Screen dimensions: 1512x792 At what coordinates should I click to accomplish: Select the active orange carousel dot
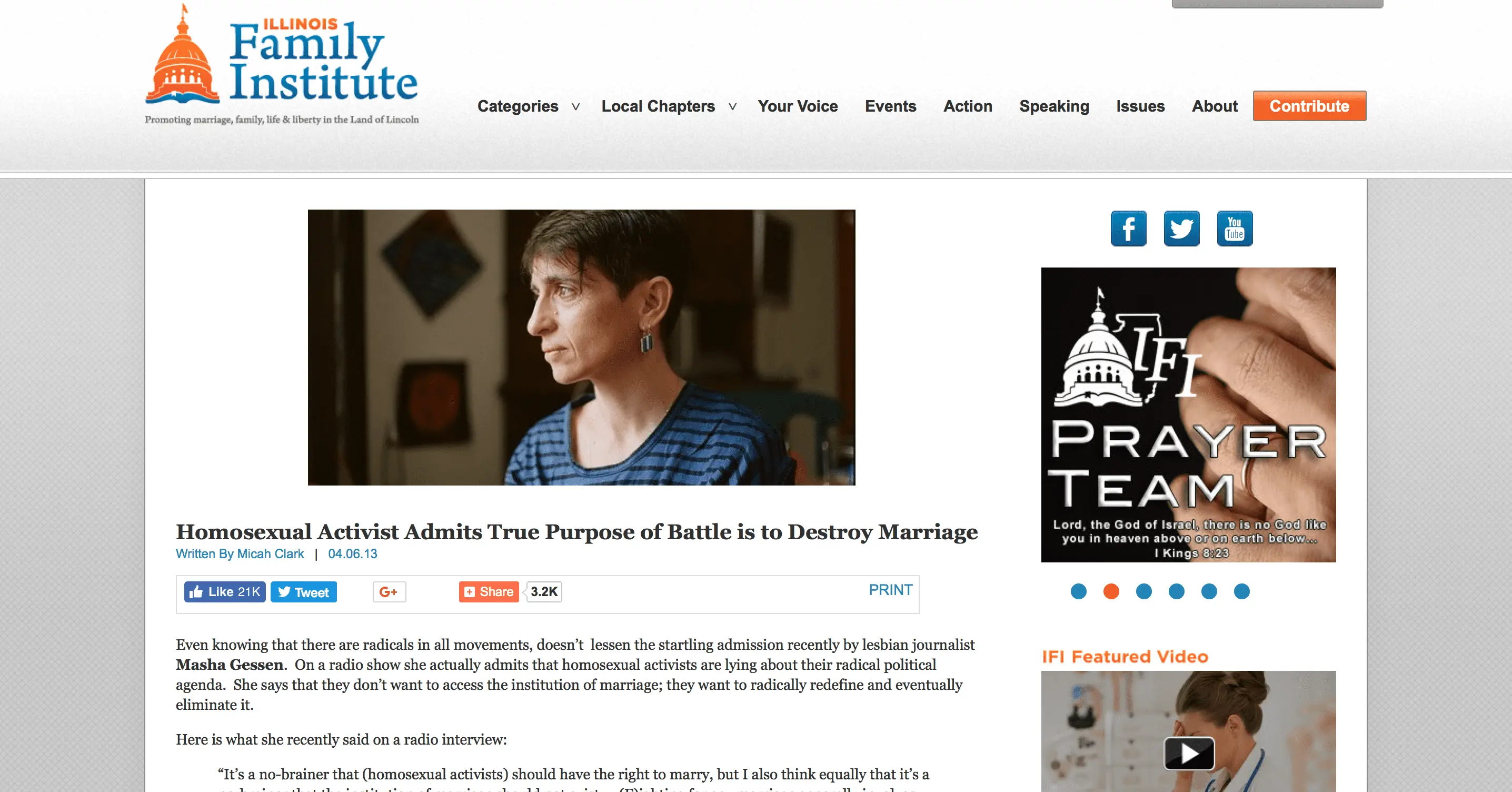pos(1111,591)
